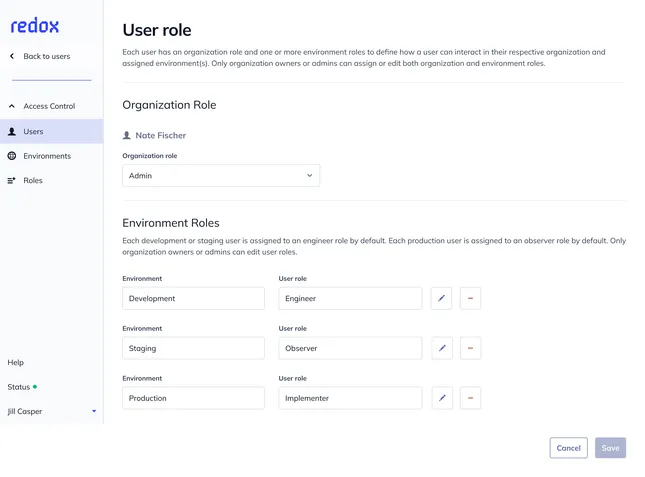The image size is (645, 477).
Task: Click the Users person icon in sidebar
Action: pyautogui.click(x=12, y=132)
